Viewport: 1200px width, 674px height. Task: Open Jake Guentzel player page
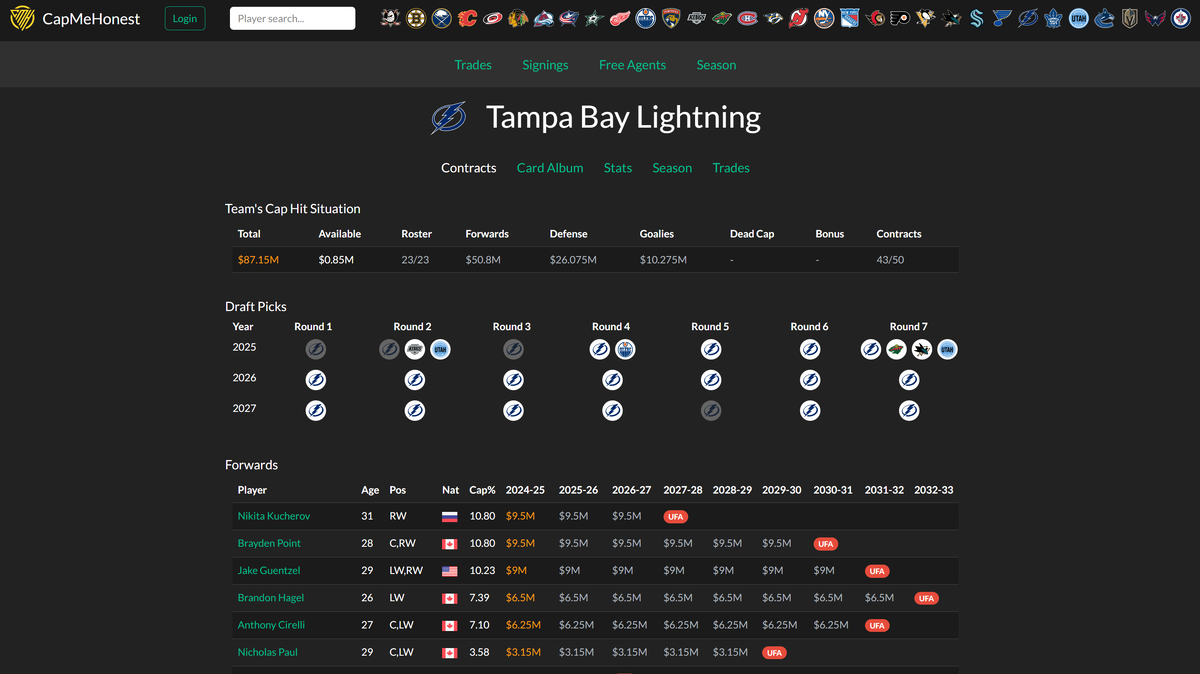[x=269, y=570]
